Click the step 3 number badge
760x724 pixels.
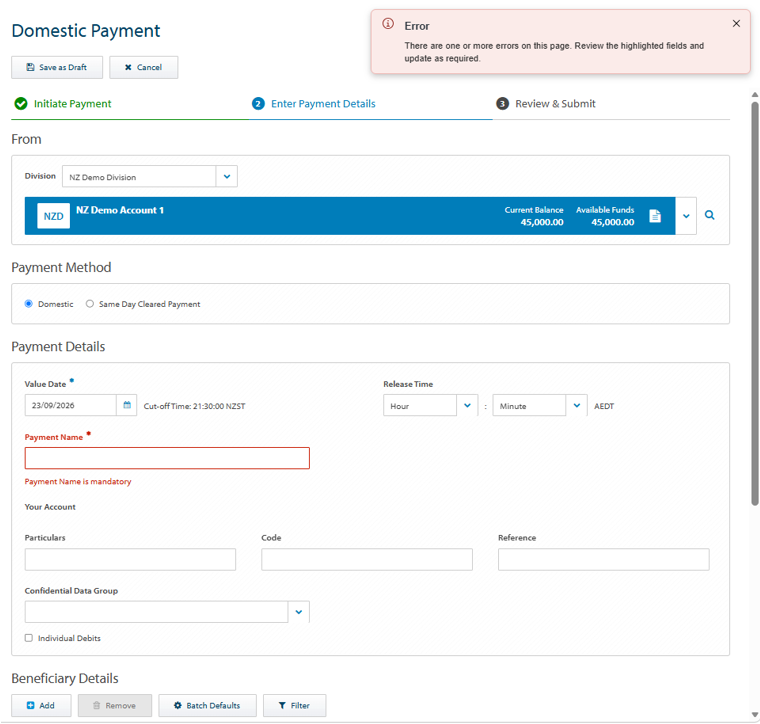coord(502,104)
